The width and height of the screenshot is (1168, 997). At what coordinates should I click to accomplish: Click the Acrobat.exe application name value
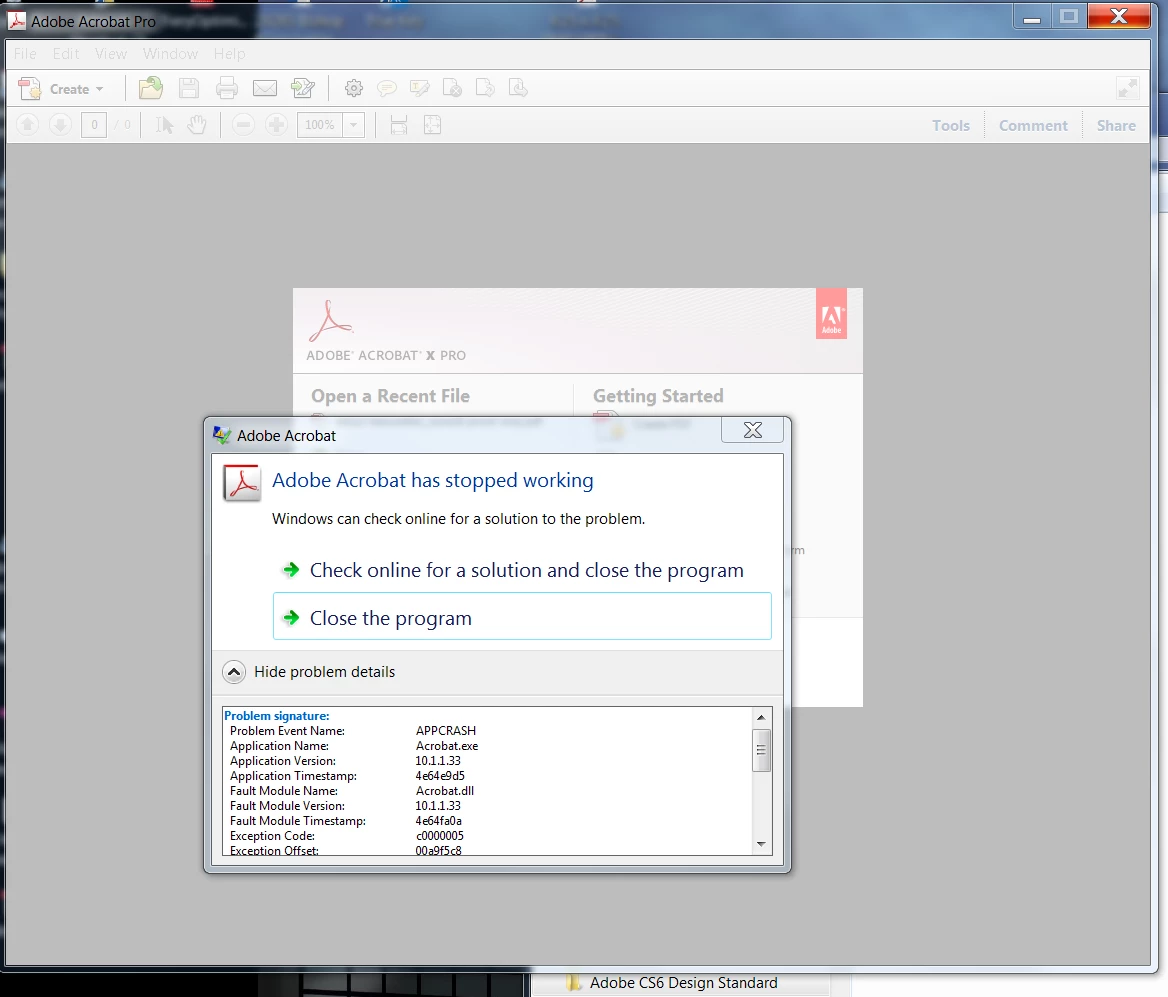click(x=447, y=746)
